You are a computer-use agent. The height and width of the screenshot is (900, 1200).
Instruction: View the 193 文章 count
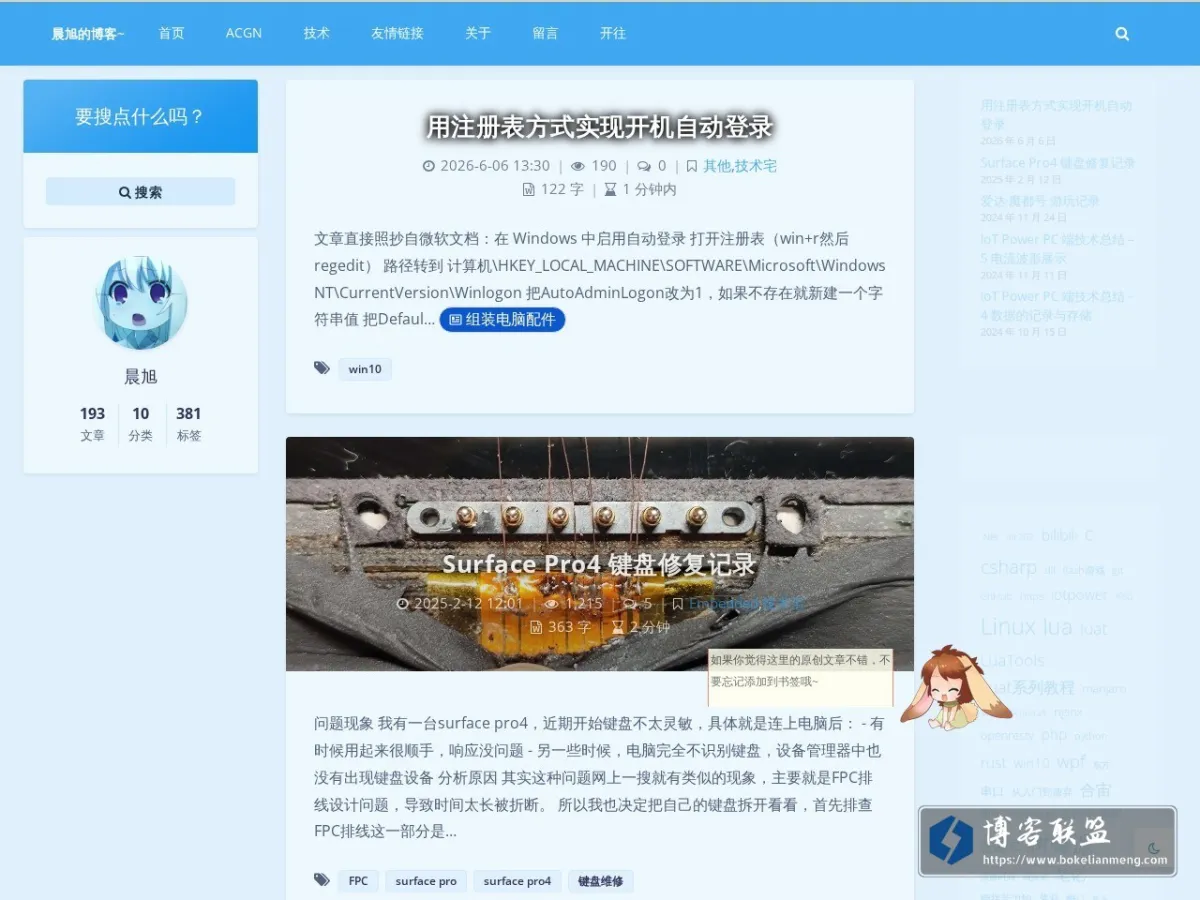pyautogui.click(x=92, y=424)
